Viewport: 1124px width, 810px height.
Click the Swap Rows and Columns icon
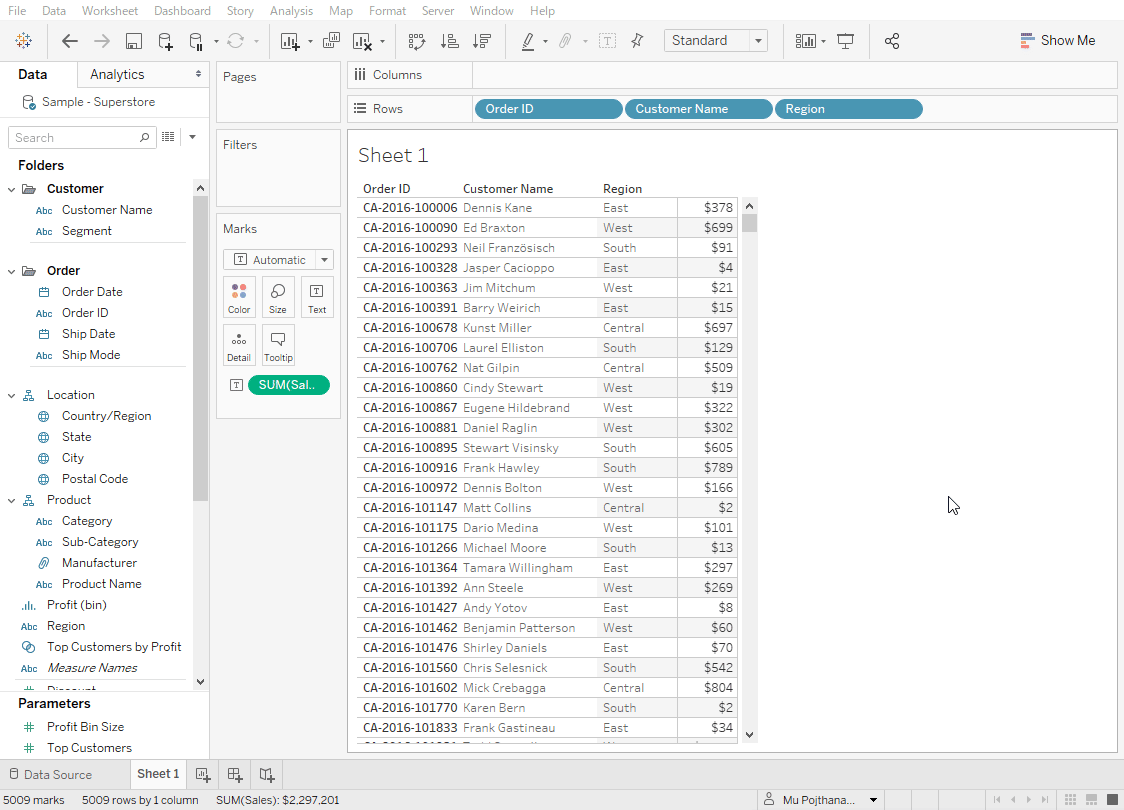[x=417, y=41]
